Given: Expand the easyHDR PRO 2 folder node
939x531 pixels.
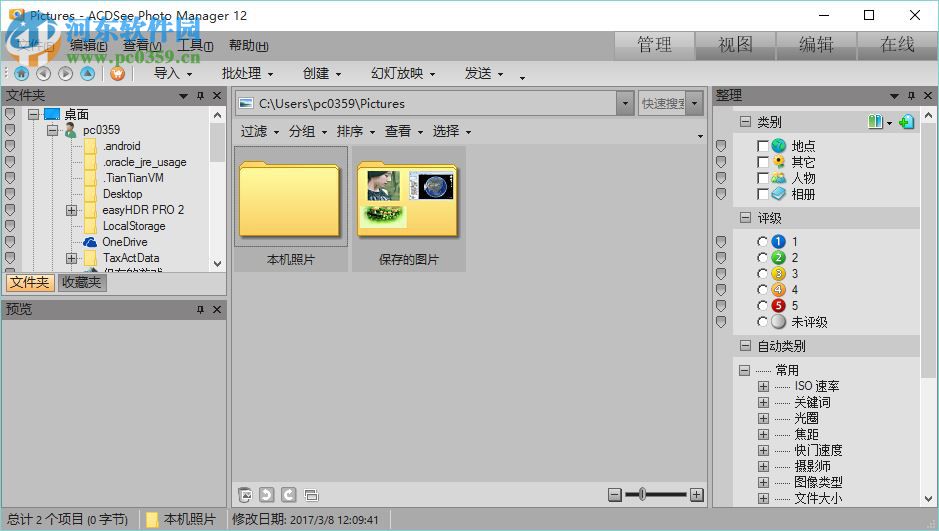Looking at the screenshot, I should [x=71, y=210].
